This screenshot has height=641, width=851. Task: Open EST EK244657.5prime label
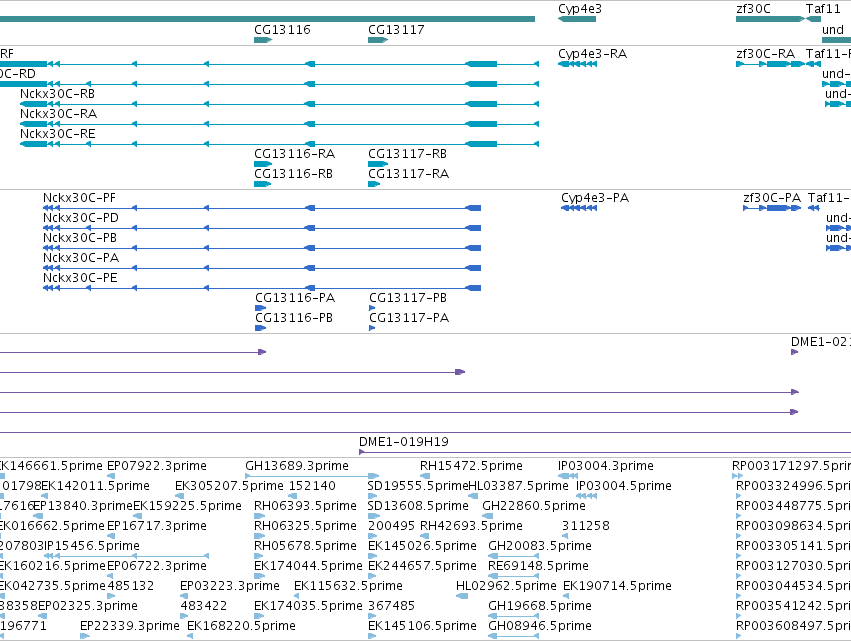[x=422, y=567]
